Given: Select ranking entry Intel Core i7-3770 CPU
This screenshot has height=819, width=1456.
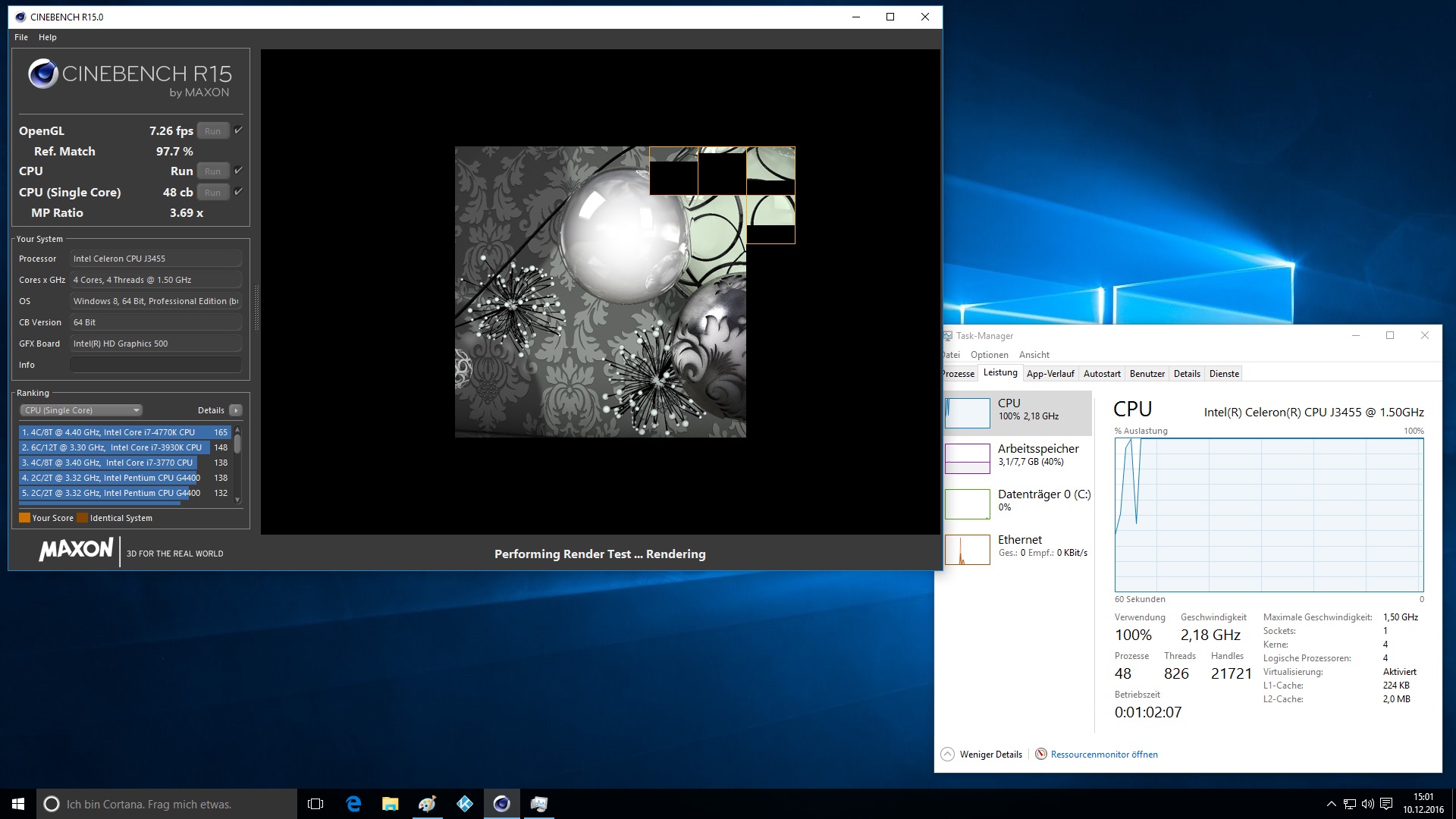Looking at the screenshot, I should coord(125,463).
